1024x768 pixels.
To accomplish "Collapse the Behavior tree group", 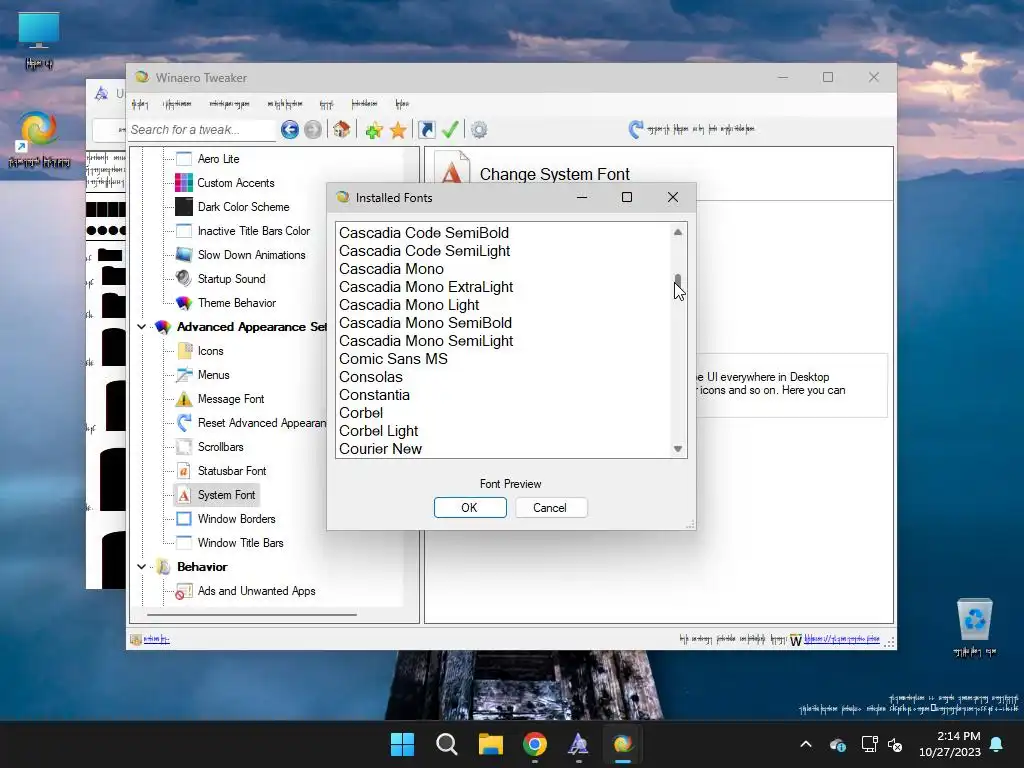I will click(142, 567).
